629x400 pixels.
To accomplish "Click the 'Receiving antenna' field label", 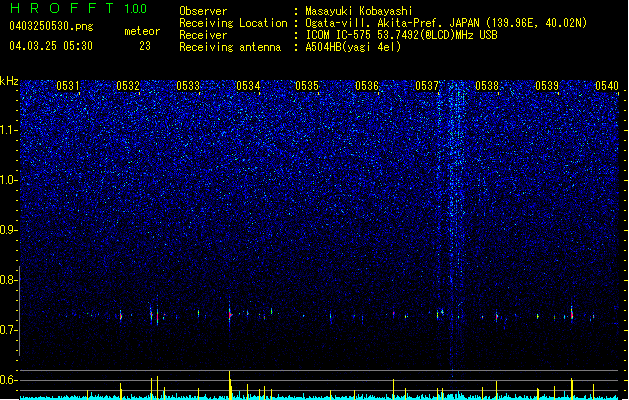I will click(x=230, y=47).
